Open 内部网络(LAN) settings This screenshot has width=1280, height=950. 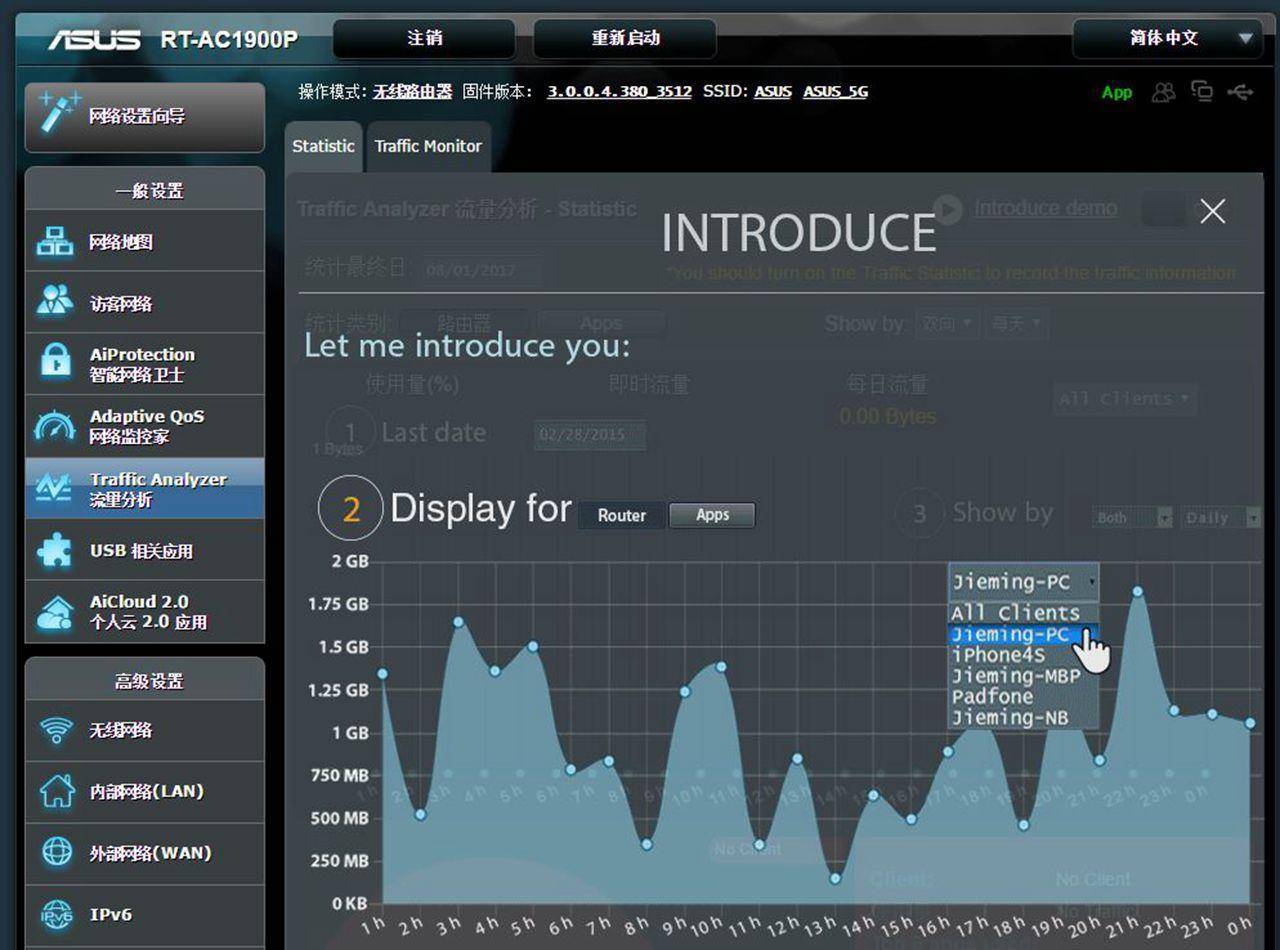[x=145, y=792]
